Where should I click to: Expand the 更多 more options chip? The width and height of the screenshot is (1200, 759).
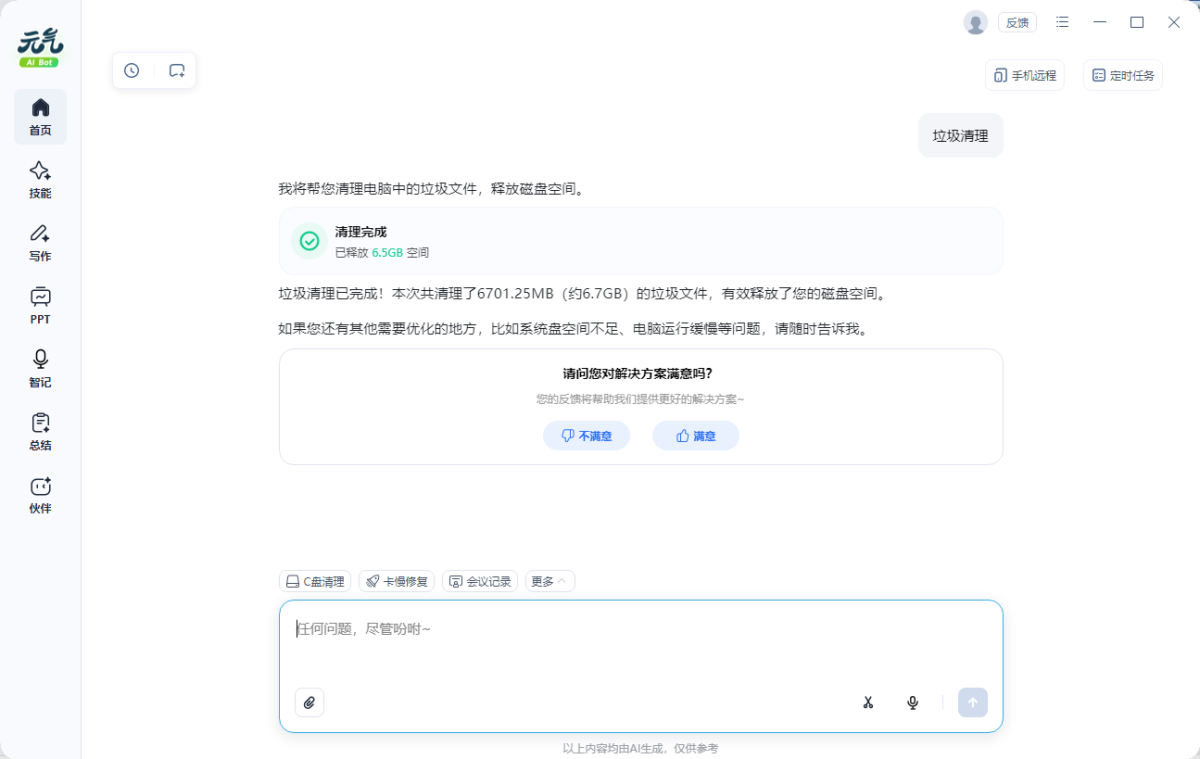point(549,581)
